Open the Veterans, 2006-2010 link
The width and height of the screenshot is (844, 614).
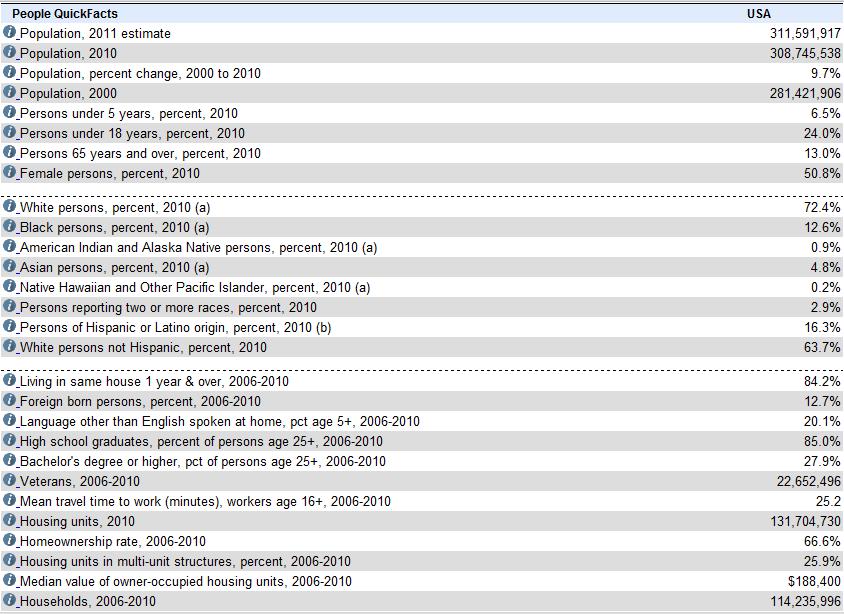pyautogui.click(x=80, y=482)
